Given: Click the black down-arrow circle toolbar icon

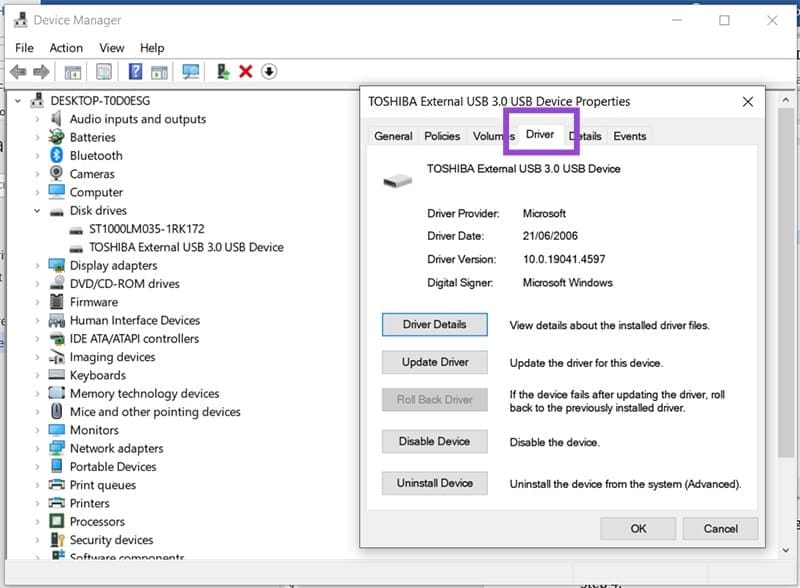Looking at the screenshot, I should click(x=269, y=72).
